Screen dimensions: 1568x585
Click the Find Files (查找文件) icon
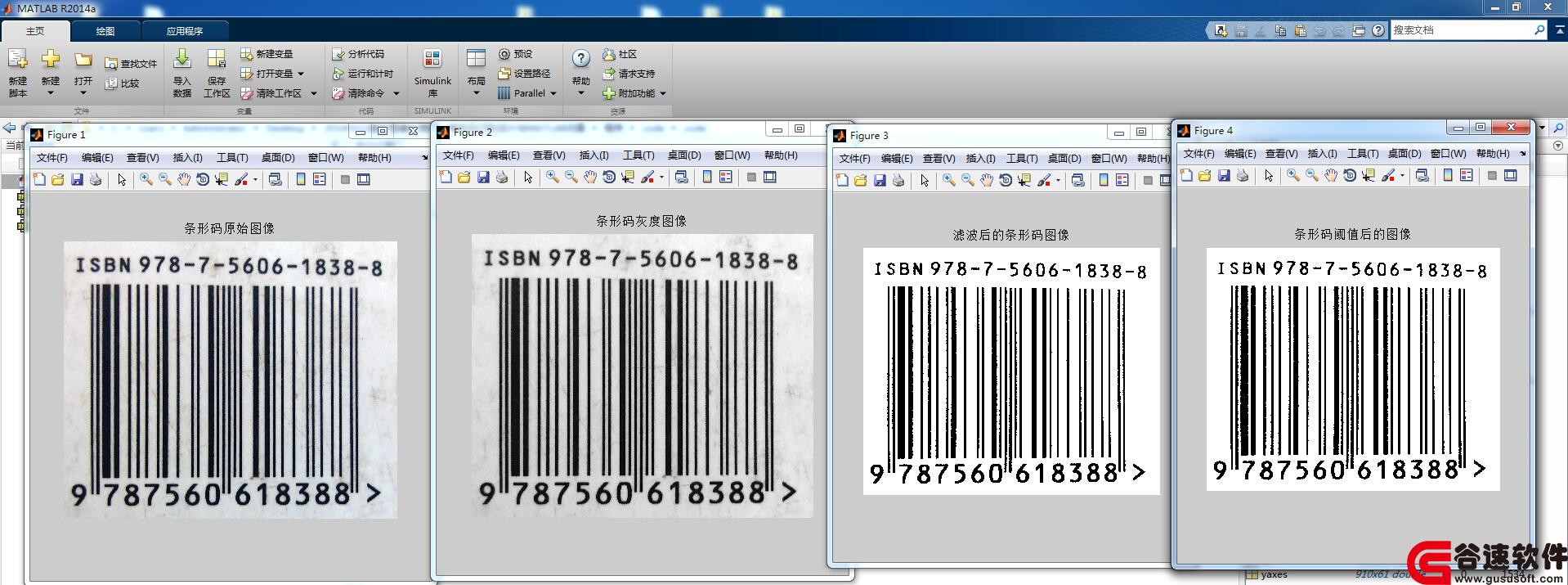[111, 64]
